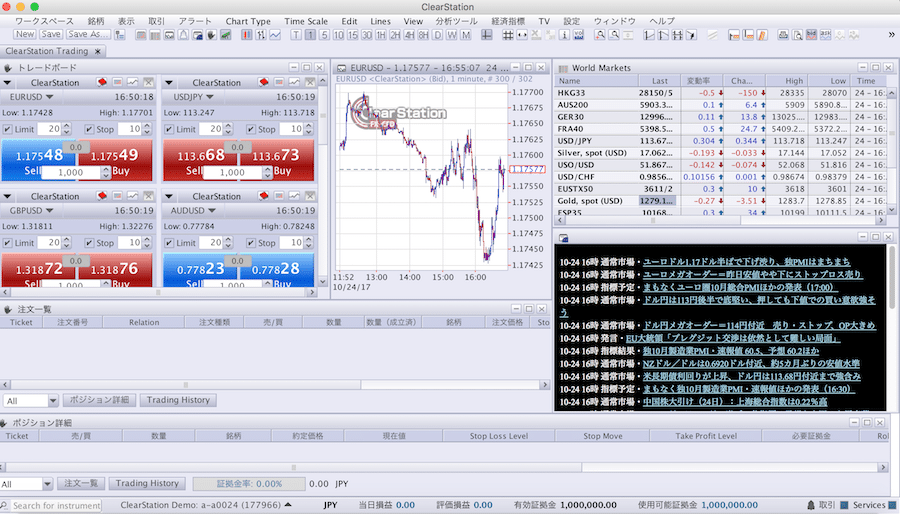
Task: Toggle the volume 'vol' icon
Action: (x=579, y=35)
